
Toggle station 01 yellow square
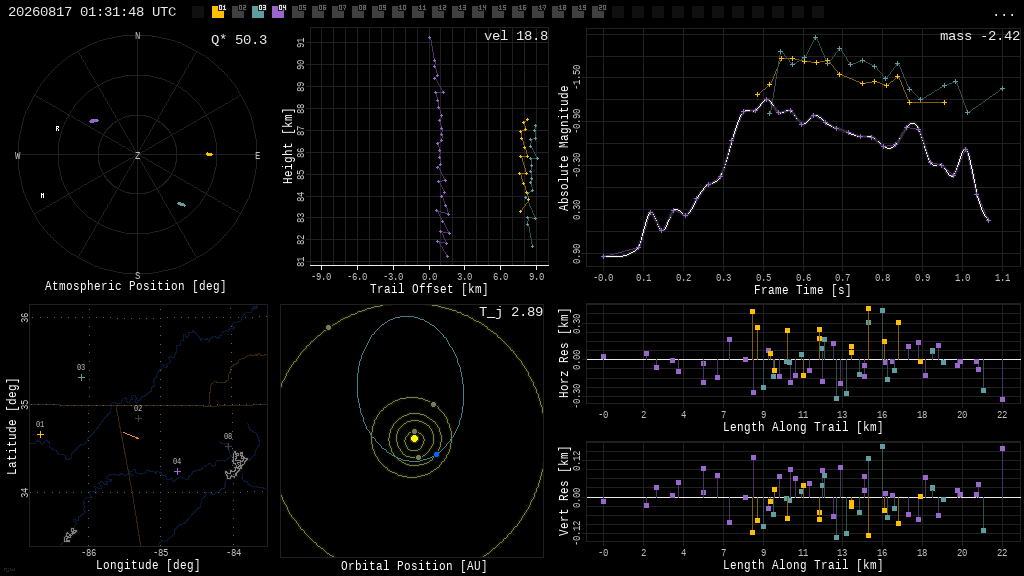tap(218, 11)
